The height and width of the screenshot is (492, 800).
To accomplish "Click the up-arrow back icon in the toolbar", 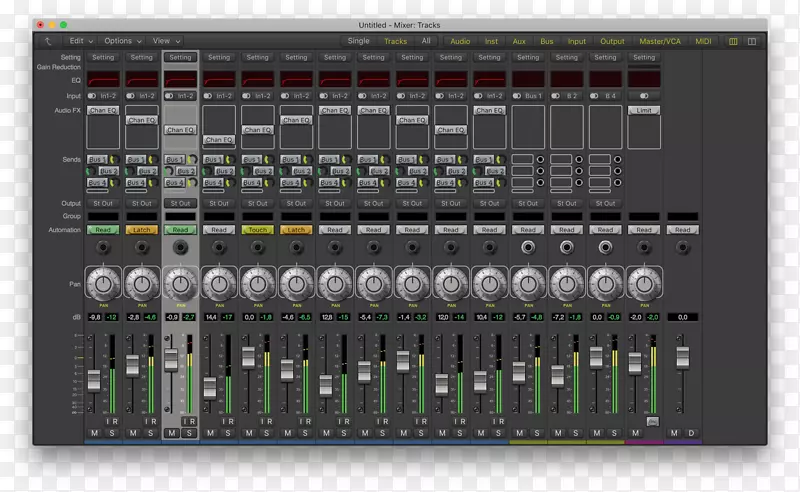I will [47, 42].
